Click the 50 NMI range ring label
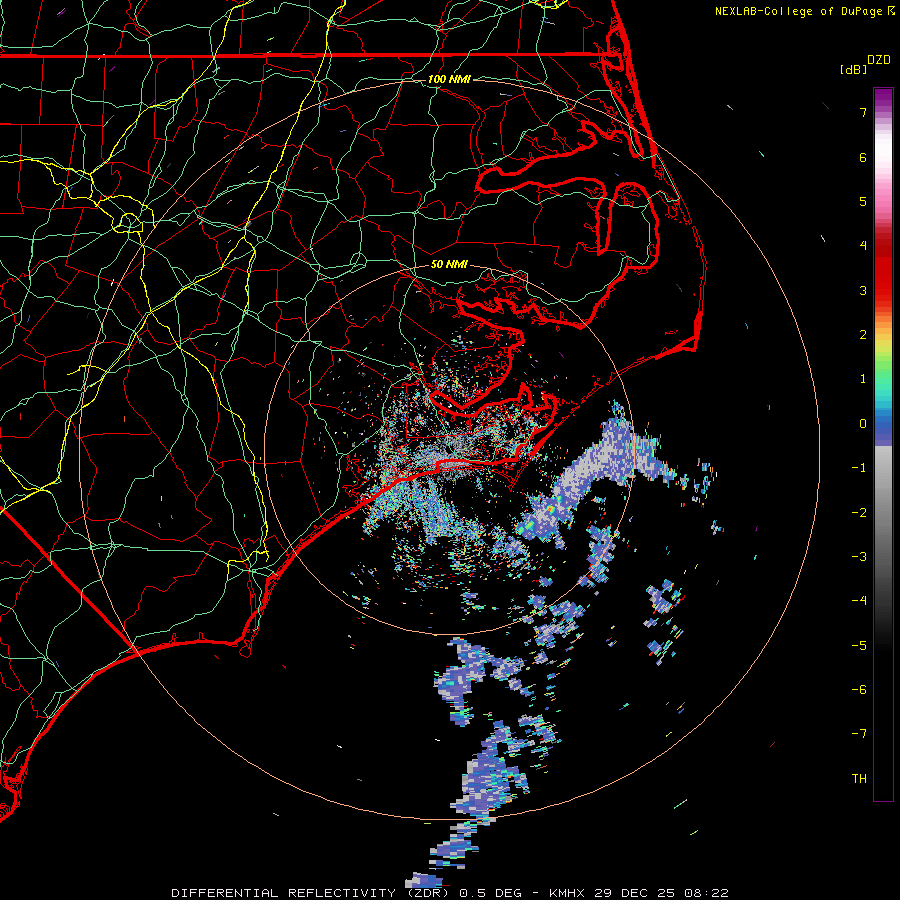The width and height of the screenshot is (900, 900). pos(449,264)
